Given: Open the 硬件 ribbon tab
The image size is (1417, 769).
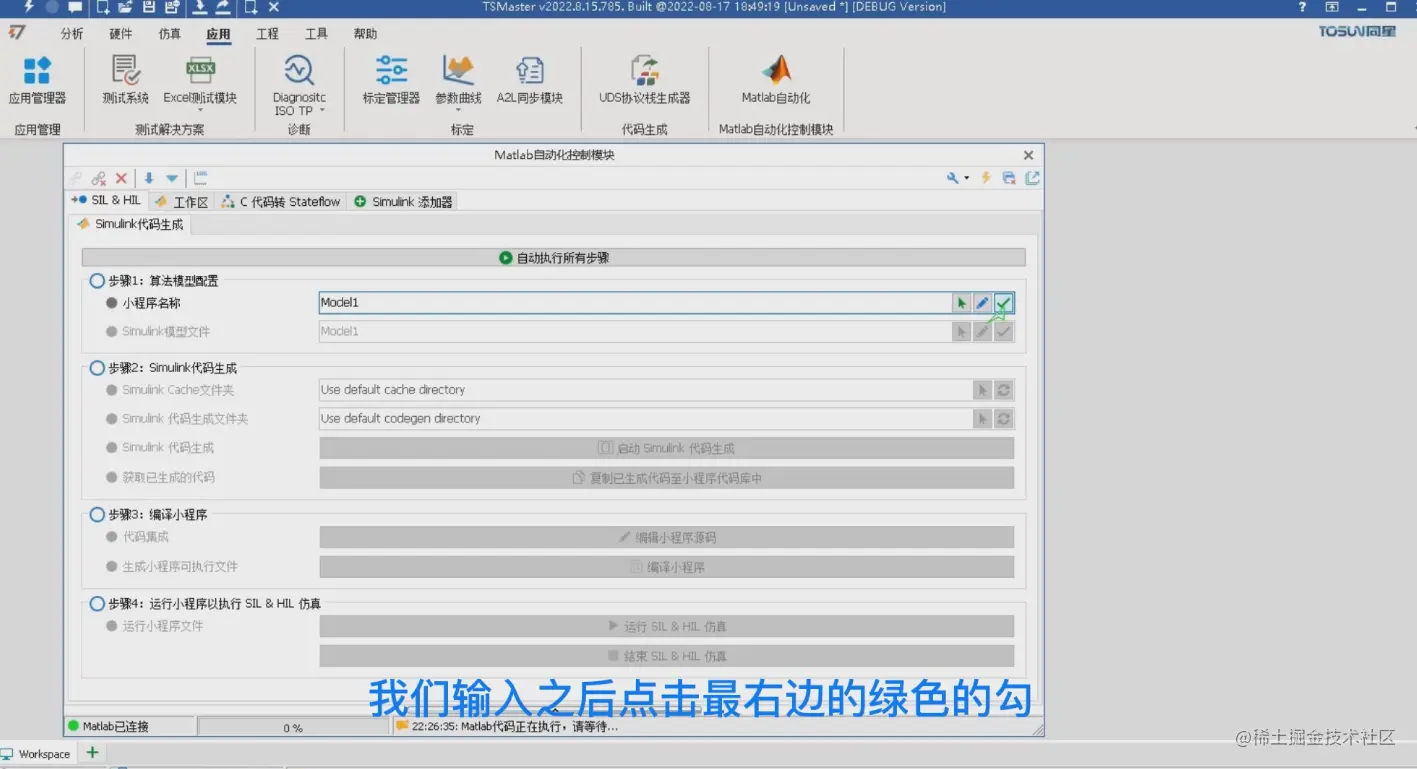Looking at the screenshot, I should coord(121,34).
